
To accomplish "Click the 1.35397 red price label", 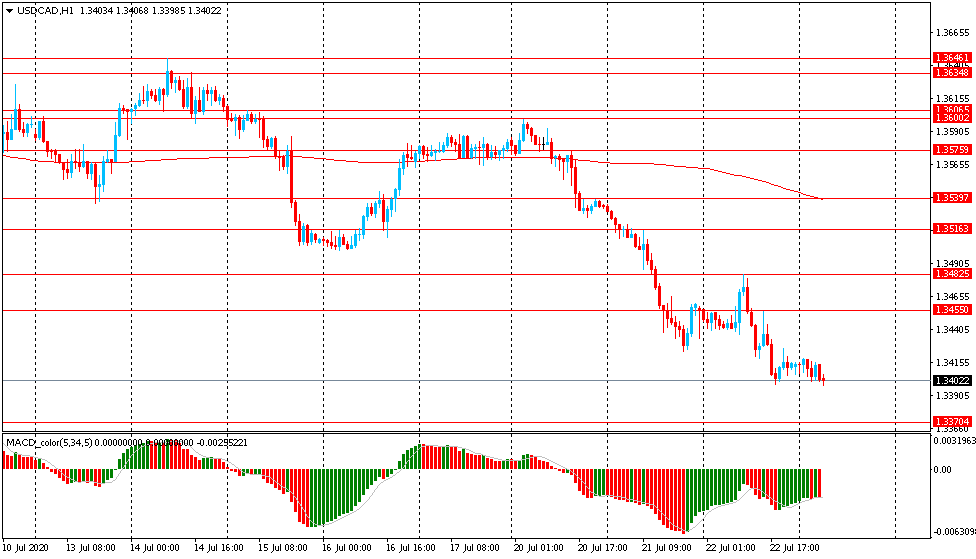I will click(x=951, y=198).
